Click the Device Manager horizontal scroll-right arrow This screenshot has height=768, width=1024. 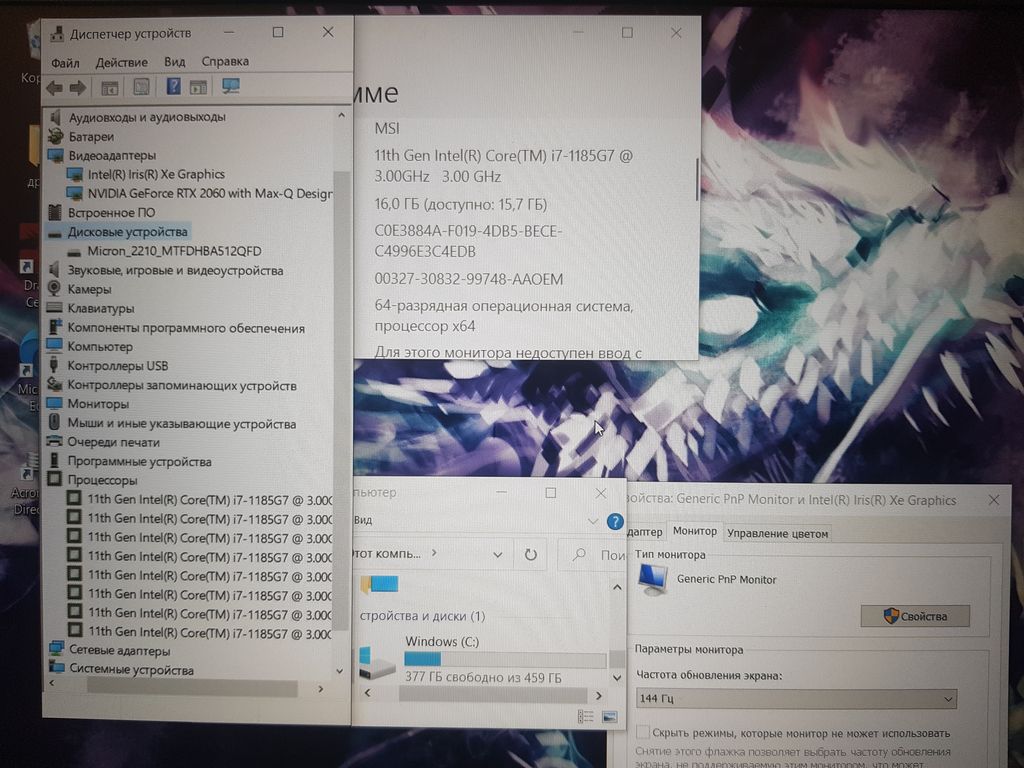click(321, 688)
